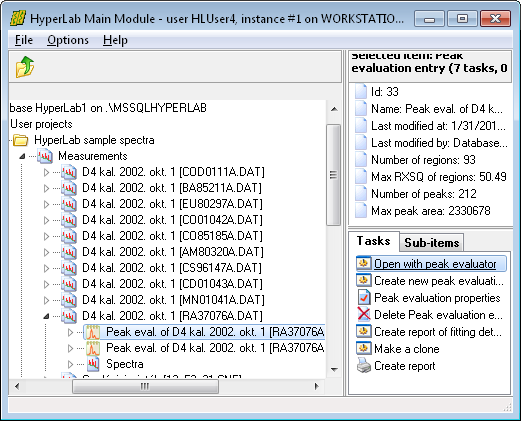Choose Create new peak evaluation task

[439, 281]
